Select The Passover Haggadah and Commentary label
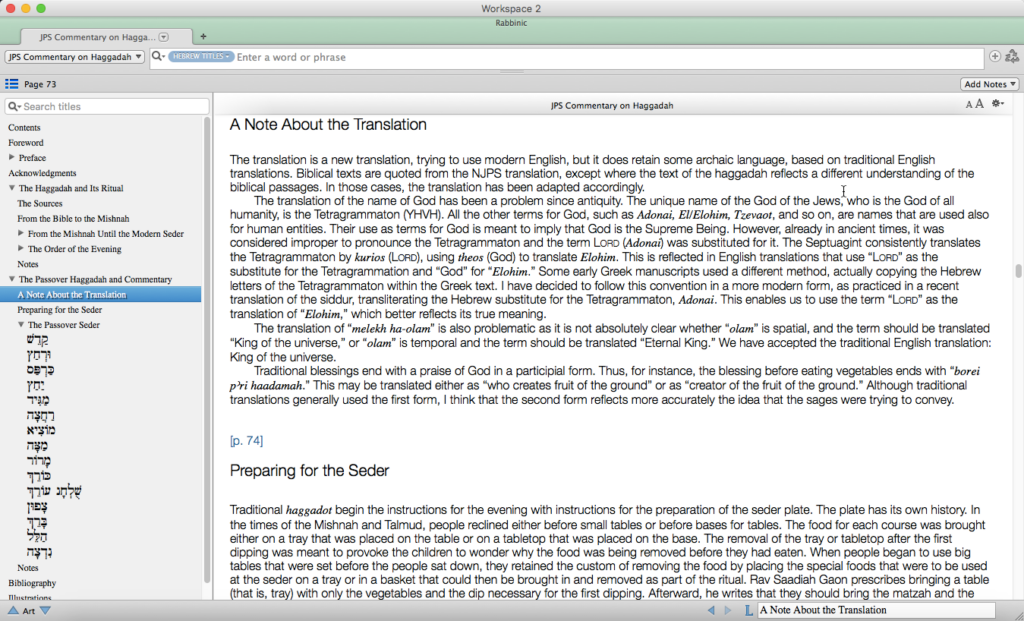Viewport: 1024px width, 621px height. pos(95,279)
